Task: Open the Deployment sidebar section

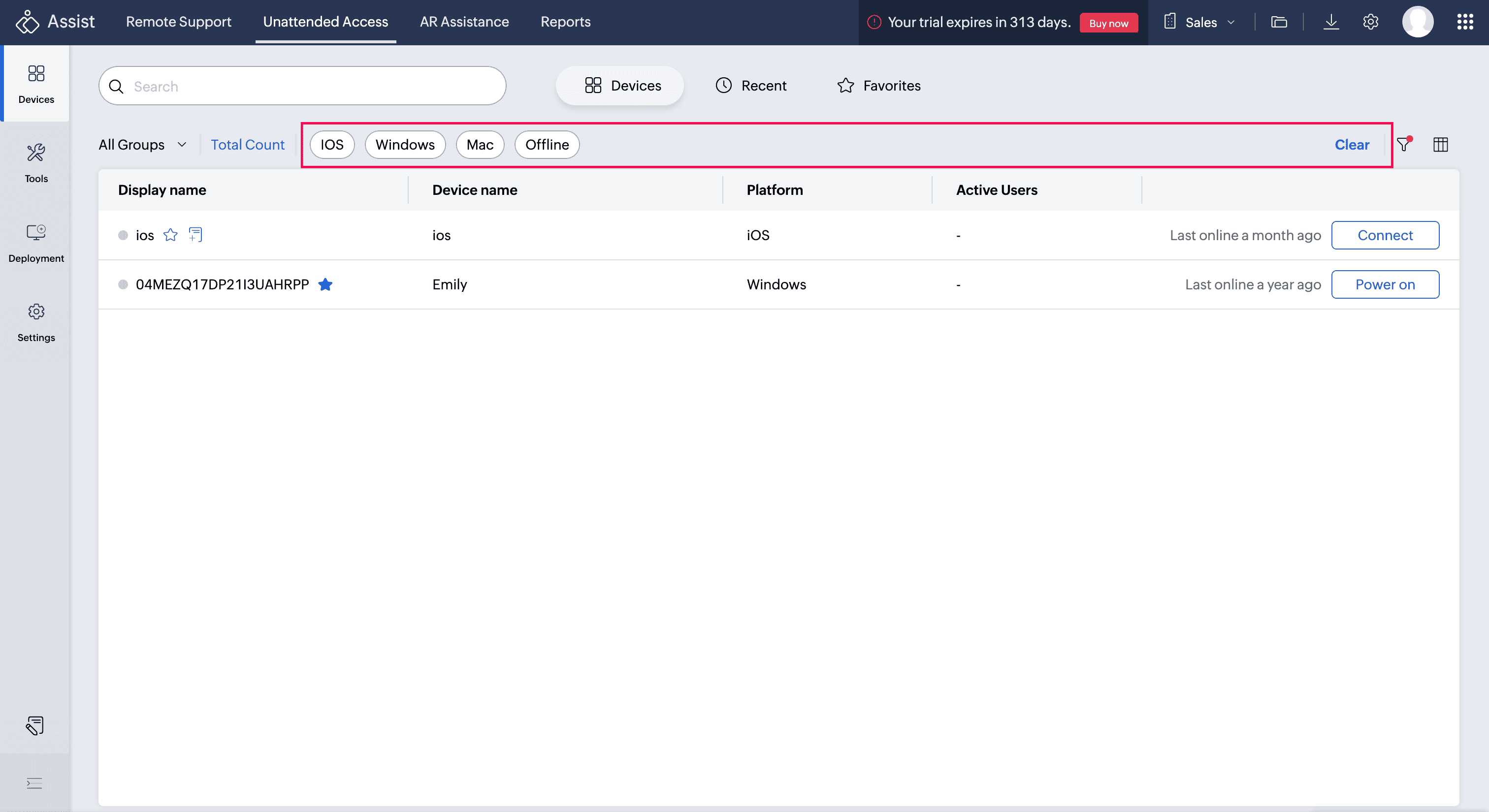Action: point(36,242)
